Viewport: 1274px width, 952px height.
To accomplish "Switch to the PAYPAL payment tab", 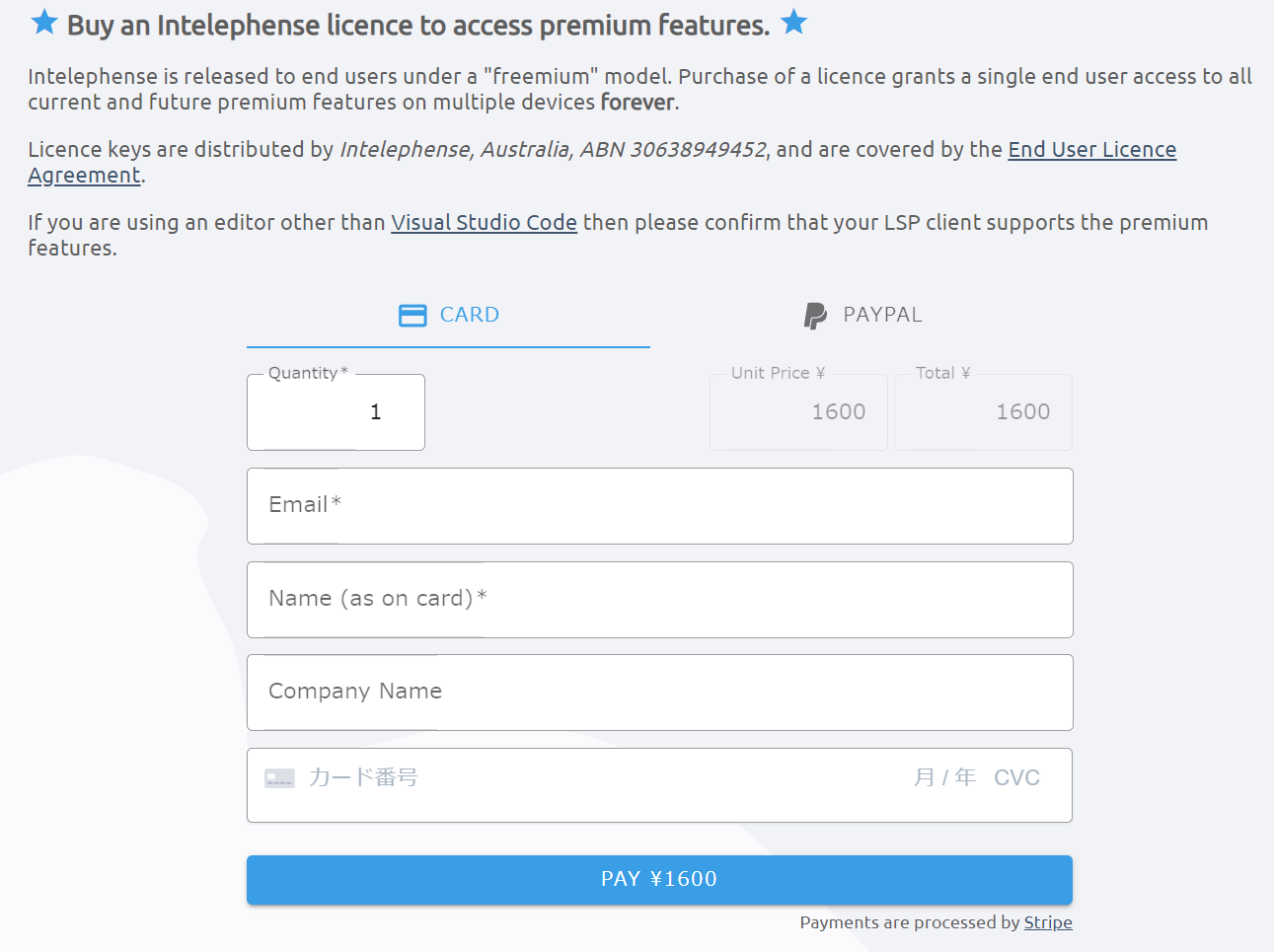I will pyautogui.click(x=862, y=316).
